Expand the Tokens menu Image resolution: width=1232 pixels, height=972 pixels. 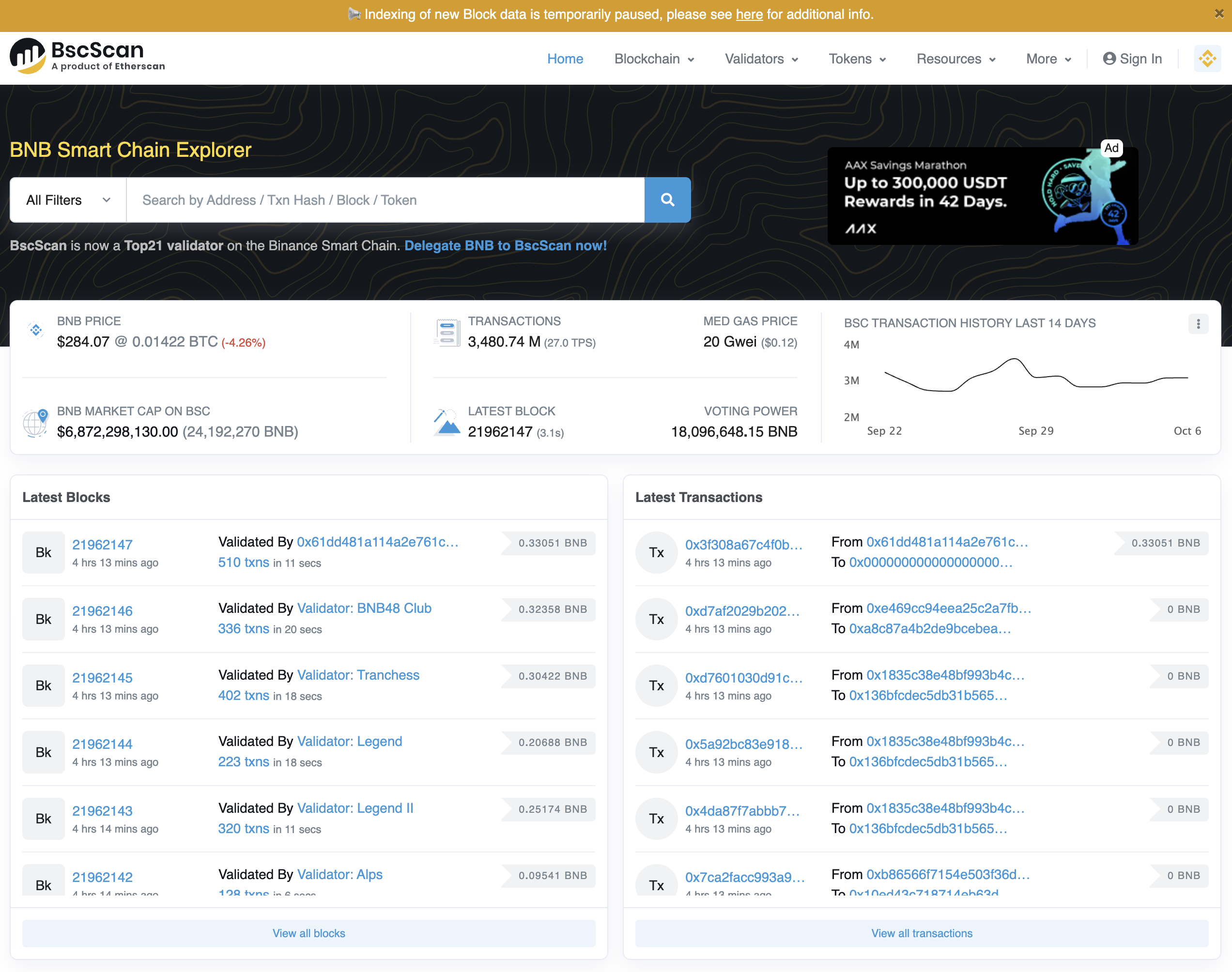[857, 59]
